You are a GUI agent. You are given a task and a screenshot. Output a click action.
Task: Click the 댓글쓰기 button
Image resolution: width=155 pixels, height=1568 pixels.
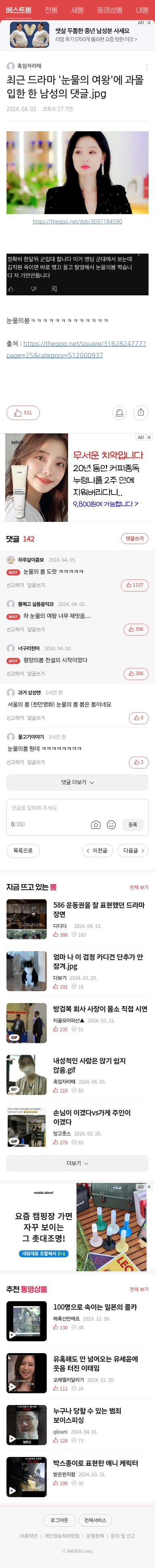[135, 539]
